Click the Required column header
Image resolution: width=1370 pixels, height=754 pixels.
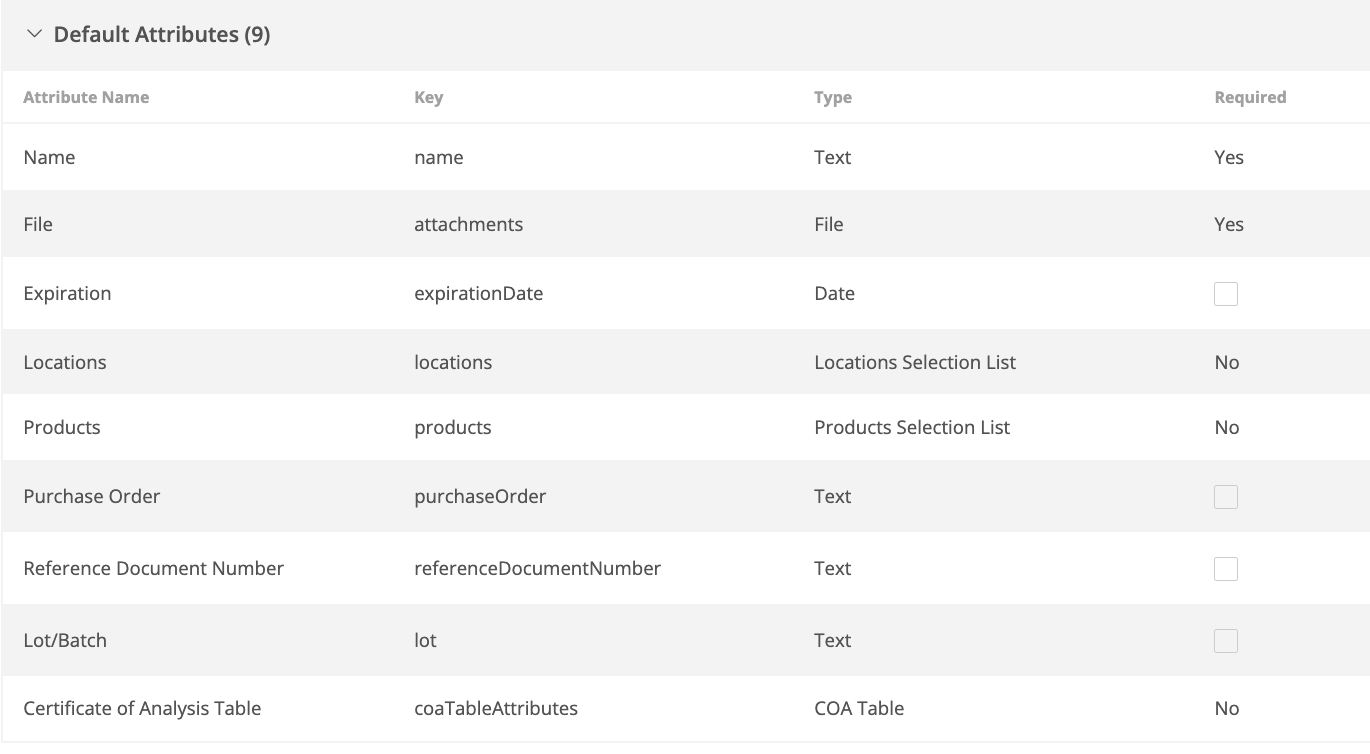1249,97
